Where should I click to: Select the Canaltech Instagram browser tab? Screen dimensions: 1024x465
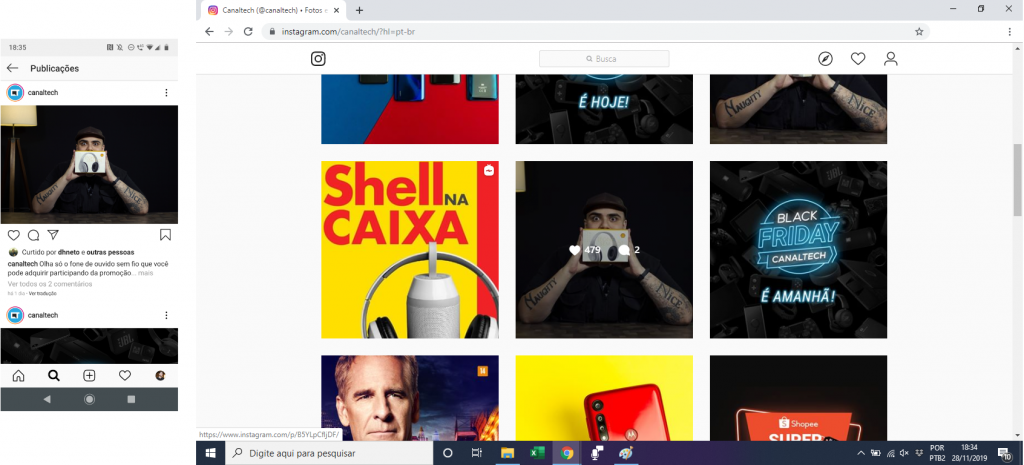click(273, 10)
